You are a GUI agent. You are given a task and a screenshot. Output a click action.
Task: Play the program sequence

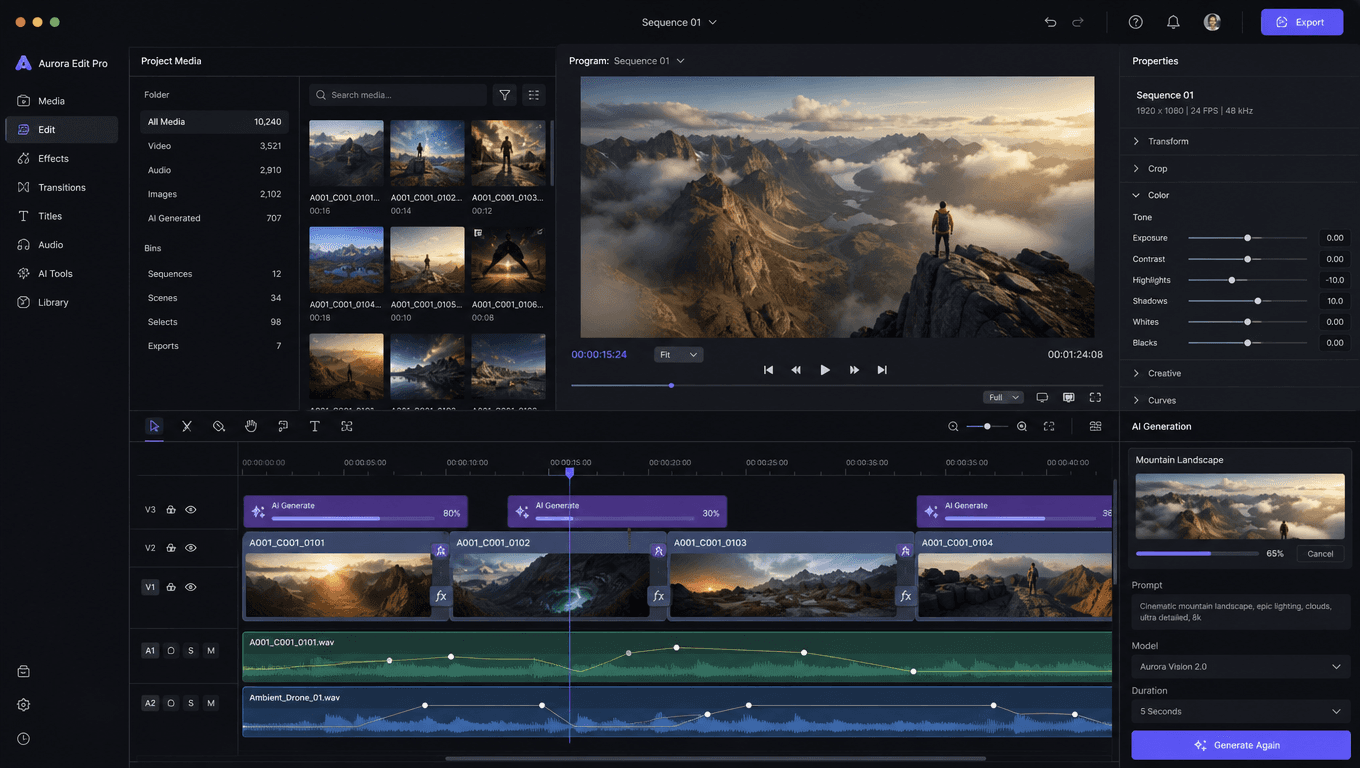click(825, 370)
